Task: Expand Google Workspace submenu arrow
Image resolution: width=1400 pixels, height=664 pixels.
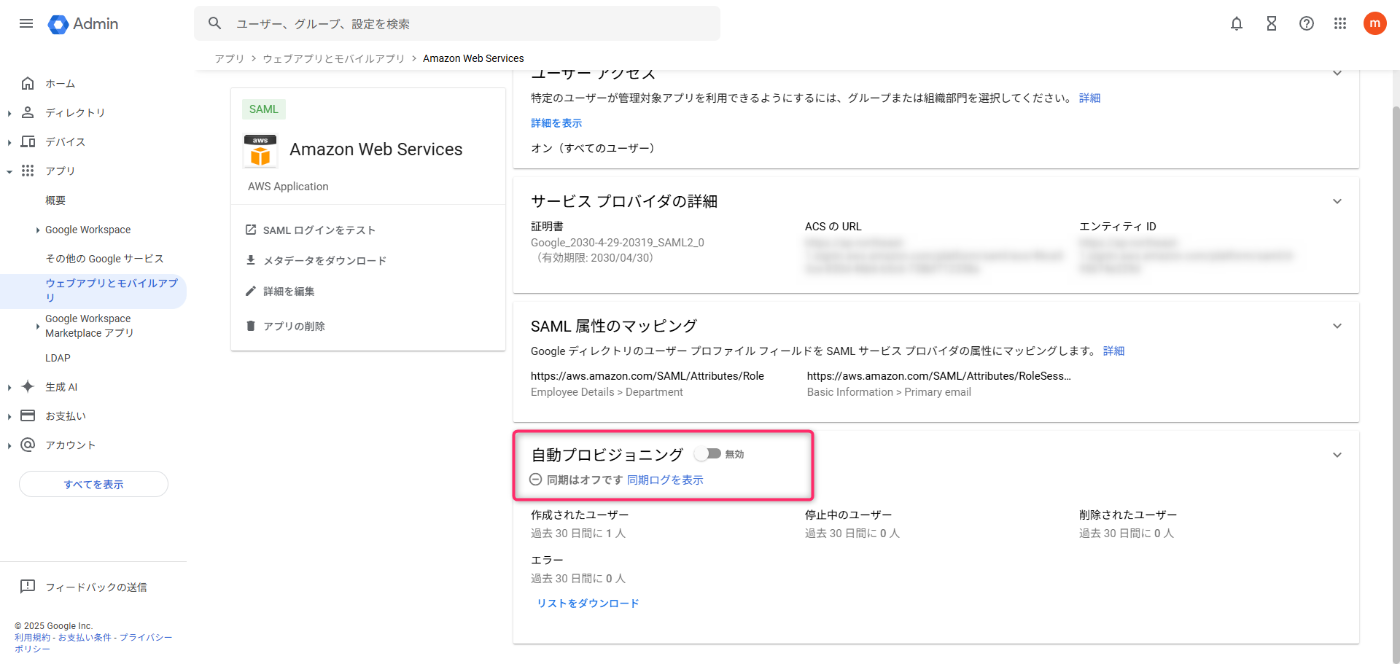Action: [38, 230]
